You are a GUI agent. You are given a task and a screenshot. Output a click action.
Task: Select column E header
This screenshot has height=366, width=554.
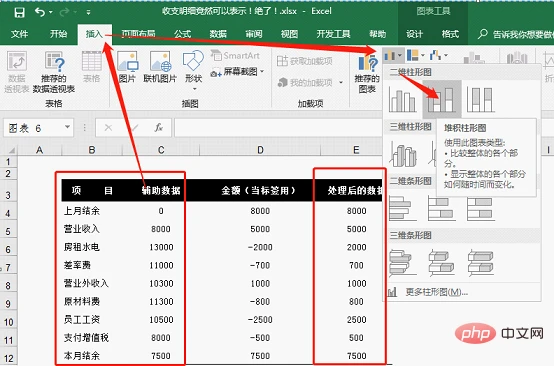[356, 150]
